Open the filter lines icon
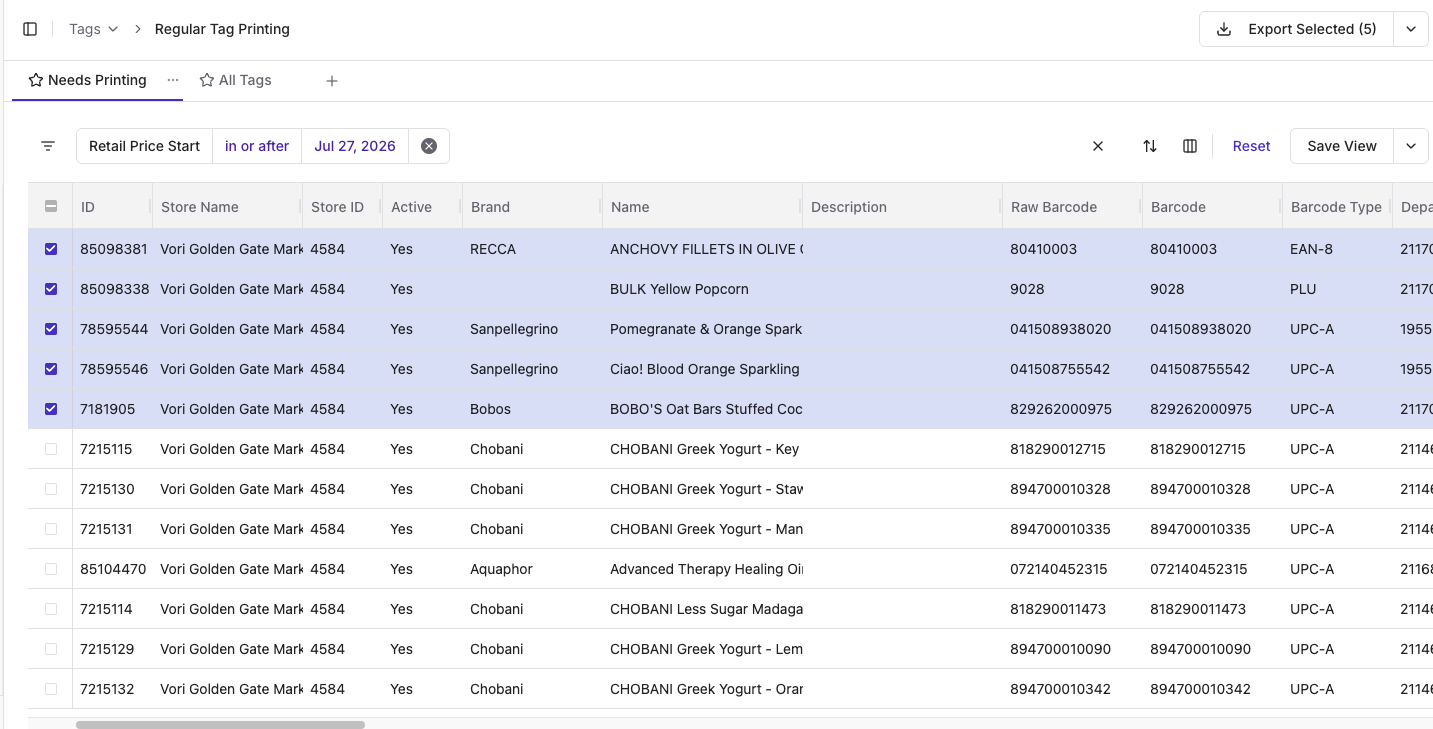This screenshot has height=729, width=1433. tap(48, 146)
